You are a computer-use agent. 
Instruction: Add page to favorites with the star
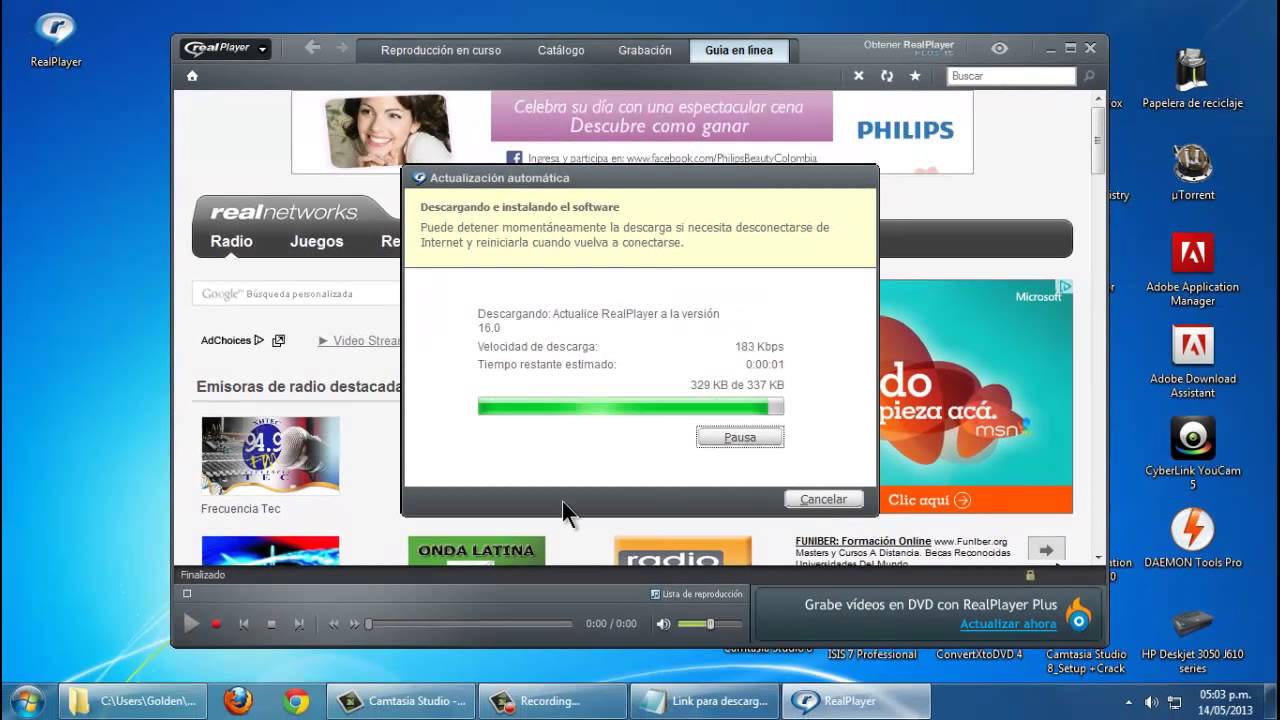[x=914, y=76]
